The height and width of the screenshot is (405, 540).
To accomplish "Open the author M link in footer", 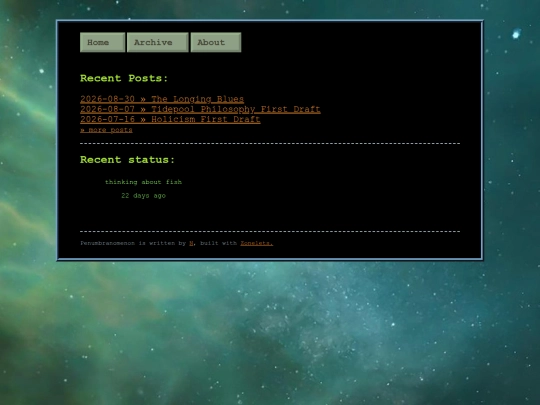I will pyautogui.click(x=191, y=243).
